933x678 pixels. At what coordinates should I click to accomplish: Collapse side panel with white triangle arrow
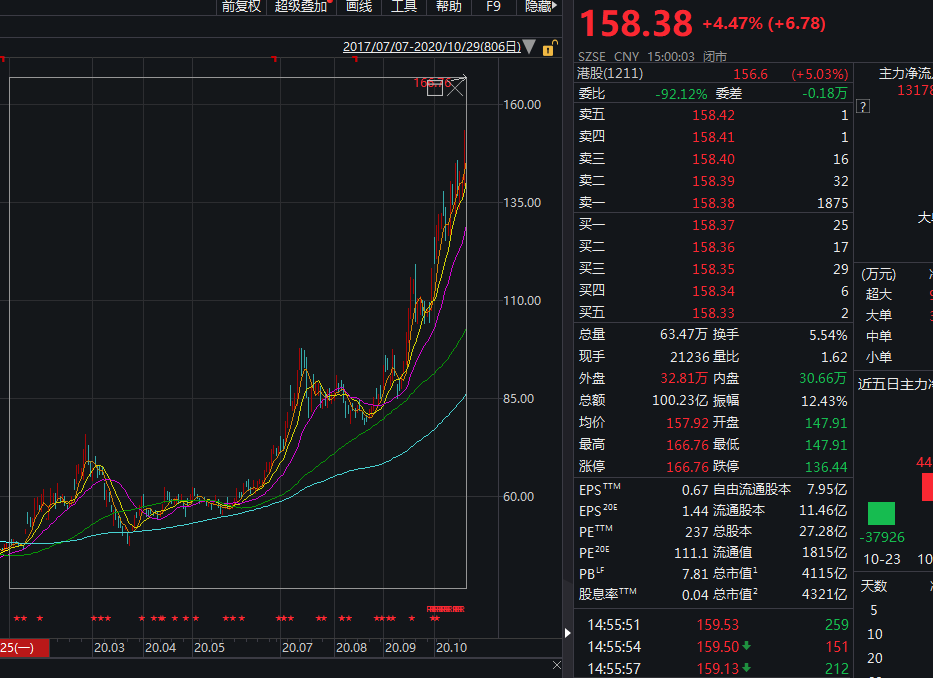[568, 633]
